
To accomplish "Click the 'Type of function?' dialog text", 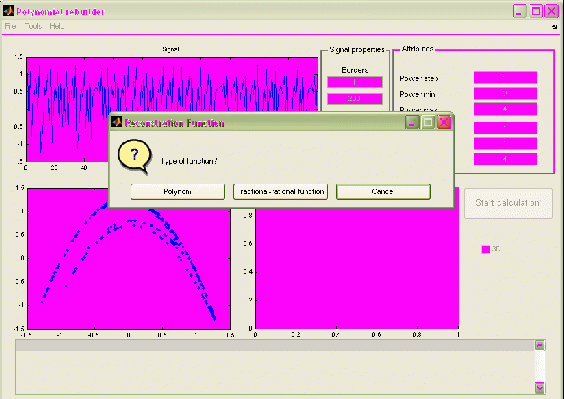I will (189, 161).
